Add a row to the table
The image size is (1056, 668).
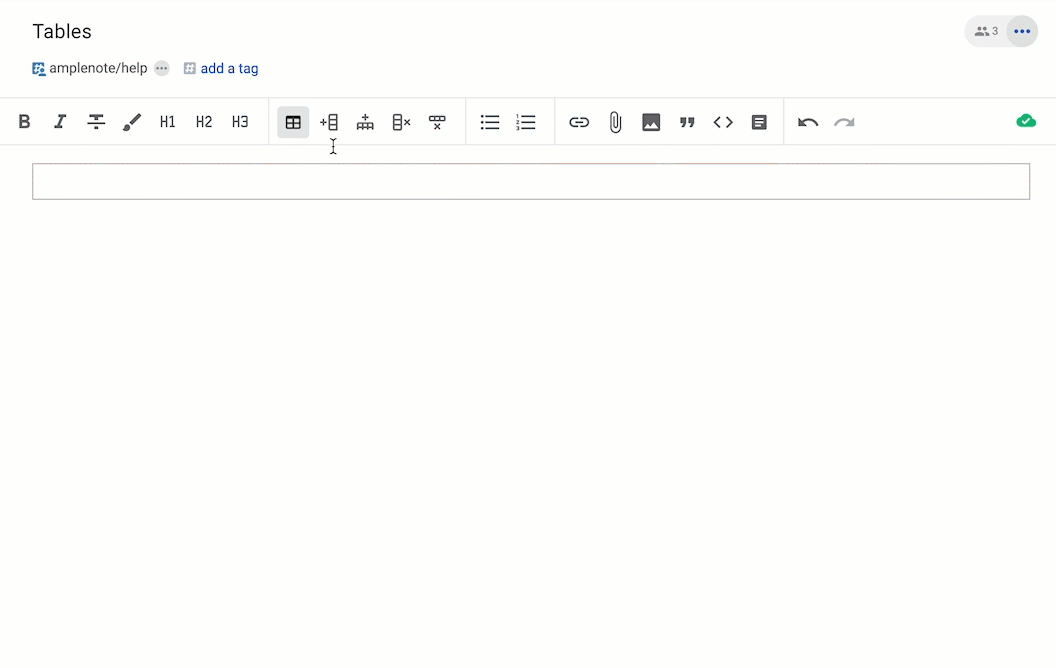coord(365,122)
